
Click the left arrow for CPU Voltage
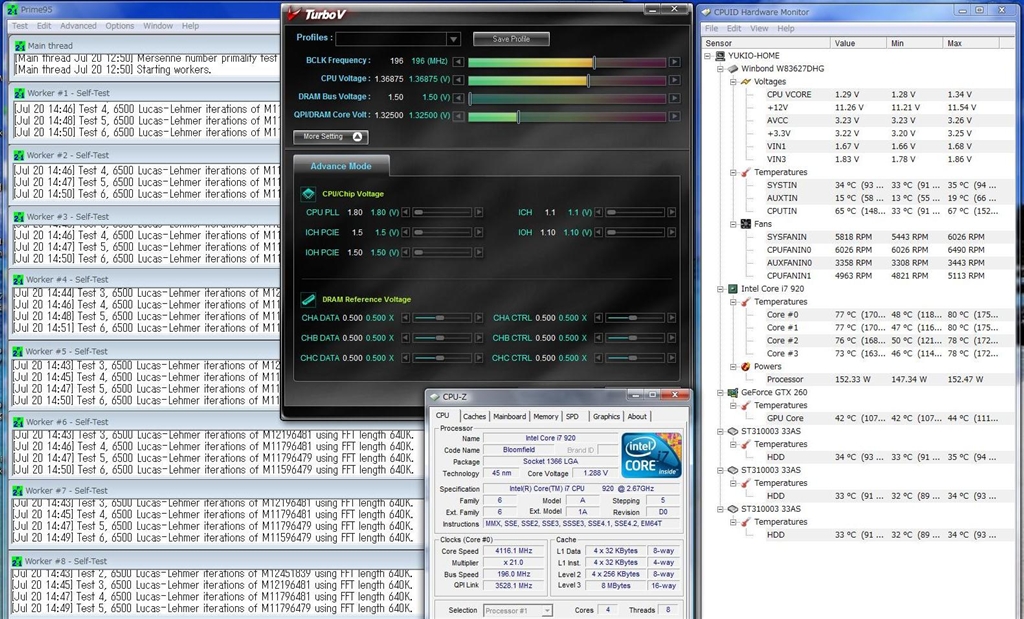pyautogui.click(x=459, y=80)
